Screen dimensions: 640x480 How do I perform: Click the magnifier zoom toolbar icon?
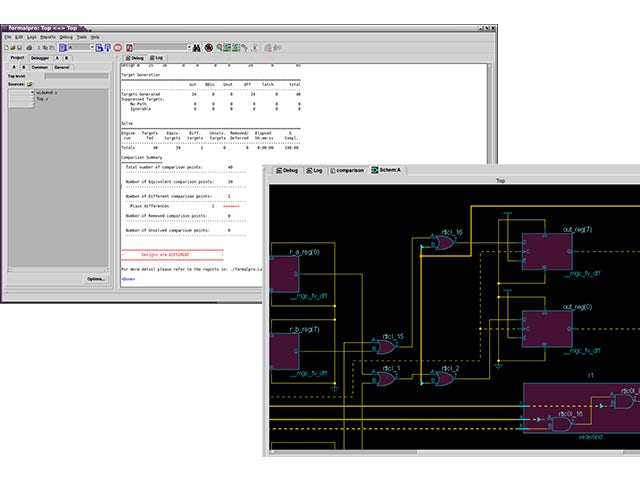(219, 47)
